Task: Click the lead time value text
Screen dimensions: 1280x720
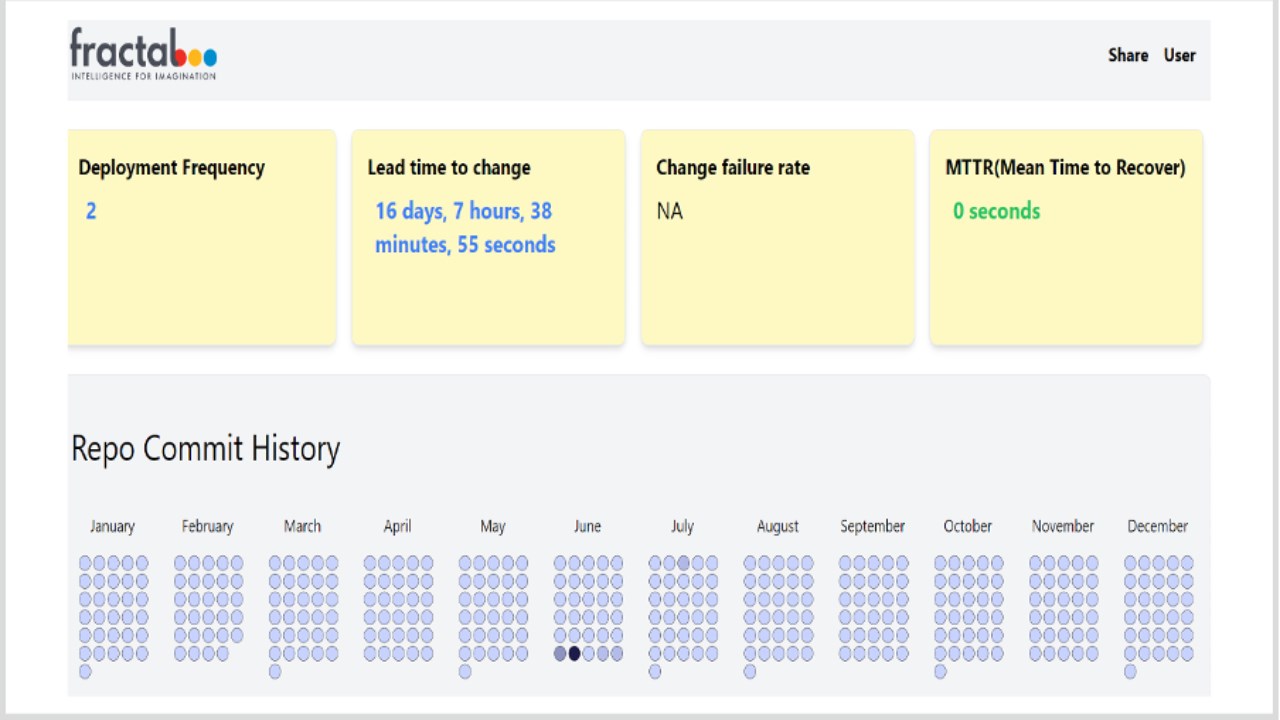Action: click(x=465, y=228)
